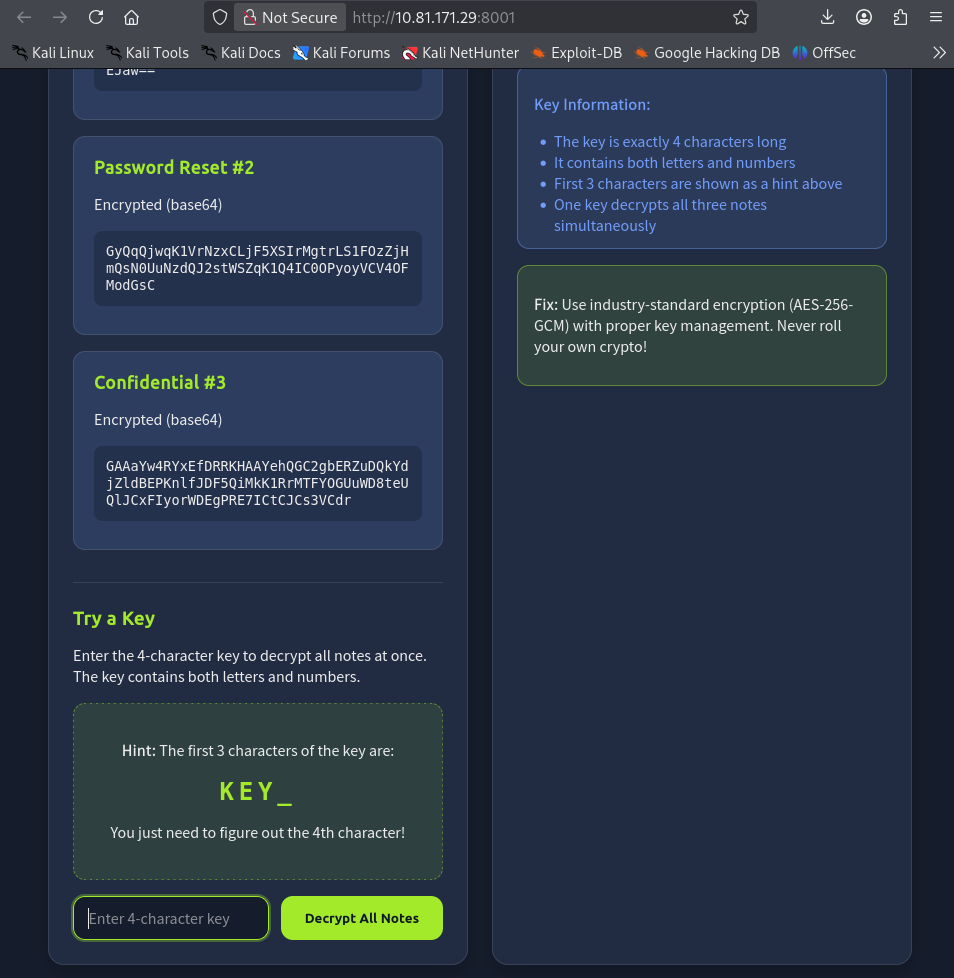Click the Confidential #3 encrypted text
Viewport: 954px width, 978px height.
coord(258,483)
